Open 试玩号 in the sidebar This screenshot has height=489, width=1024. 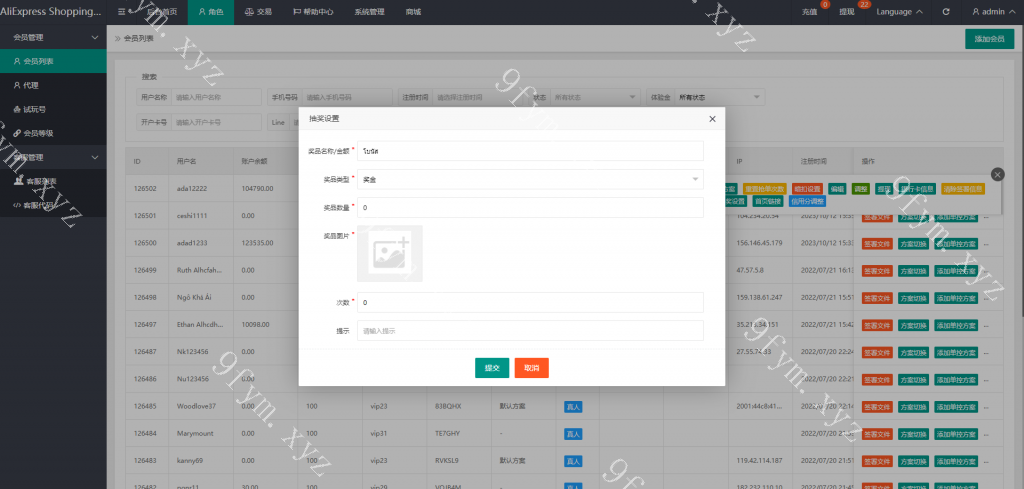click(53, 110)
